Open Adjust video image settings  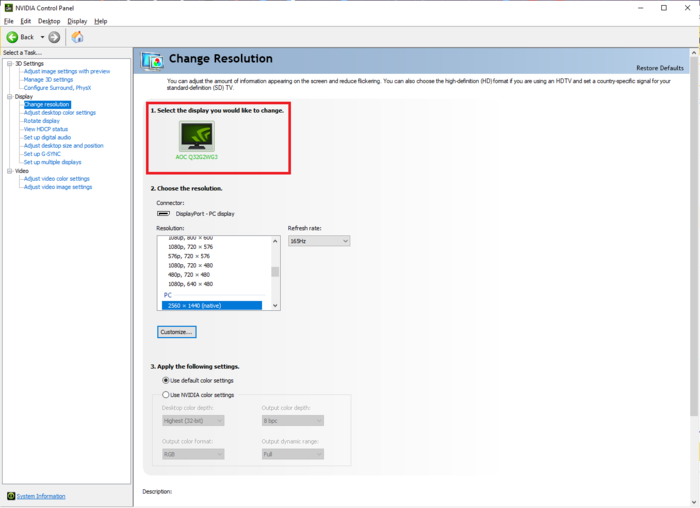pos(58,187)
